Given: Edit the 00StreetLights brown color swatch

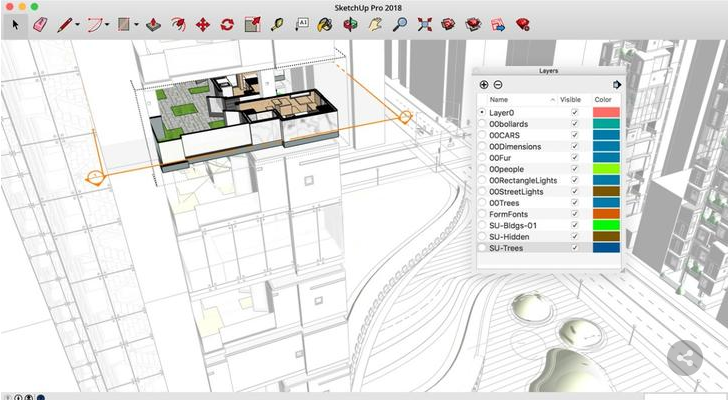Looking at the screenshot, I should (x=606, y=191).
